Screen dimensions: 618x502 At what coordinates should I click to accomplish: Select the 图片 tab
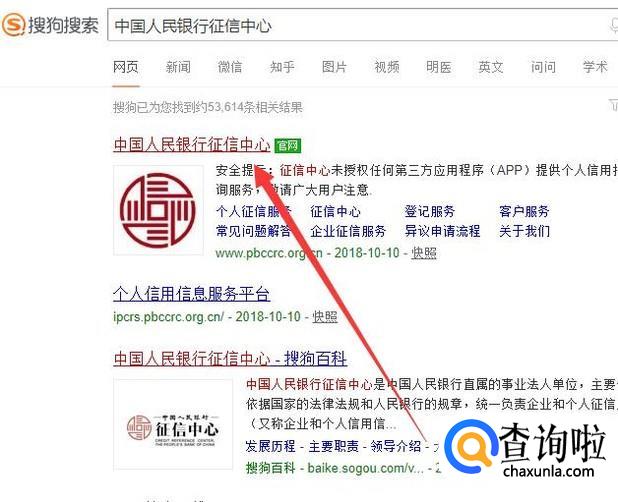(x=334, y=67)
